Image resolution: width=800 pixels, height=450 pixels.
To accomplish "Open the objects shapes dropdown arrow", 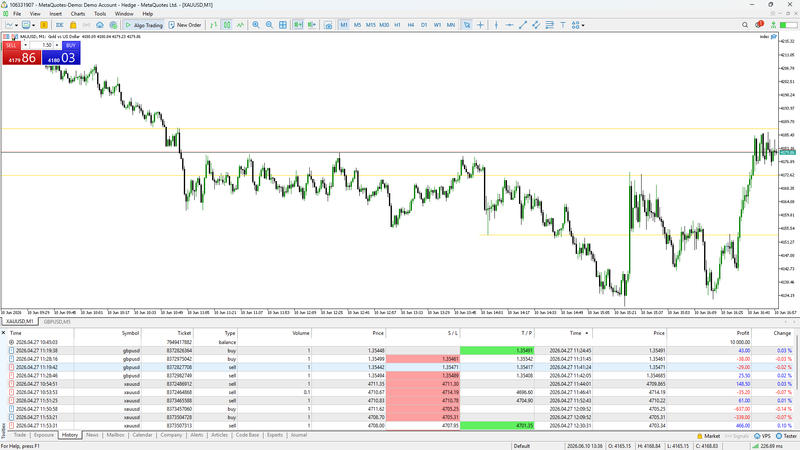I will 583,25.
